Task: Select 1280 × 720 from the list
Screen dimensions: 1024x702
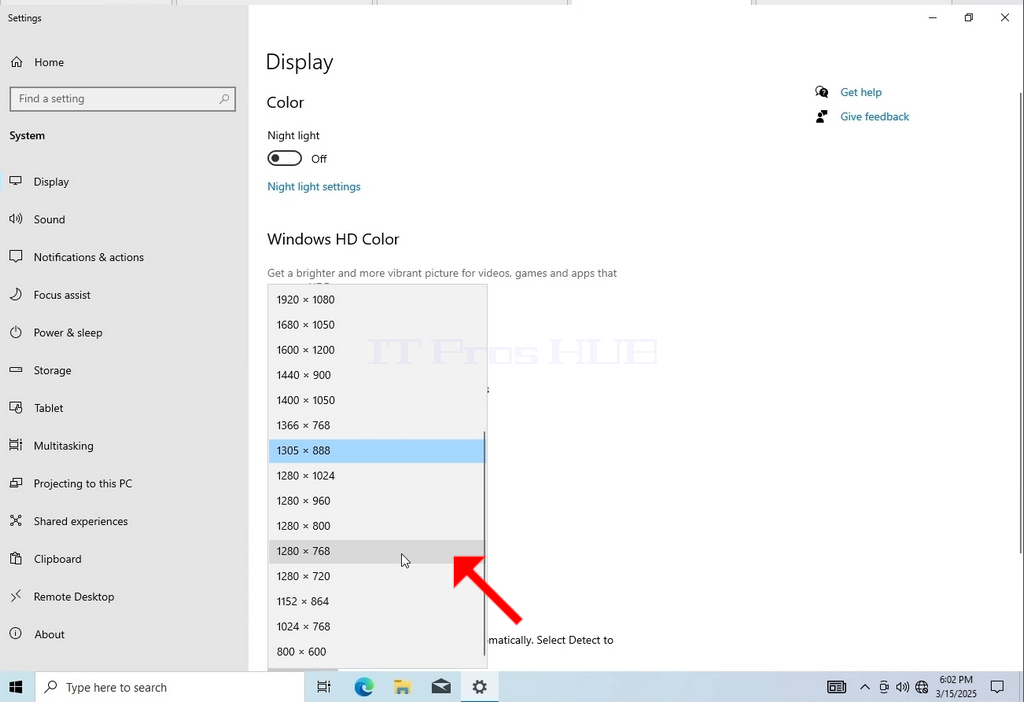Action: pos(377,576)
